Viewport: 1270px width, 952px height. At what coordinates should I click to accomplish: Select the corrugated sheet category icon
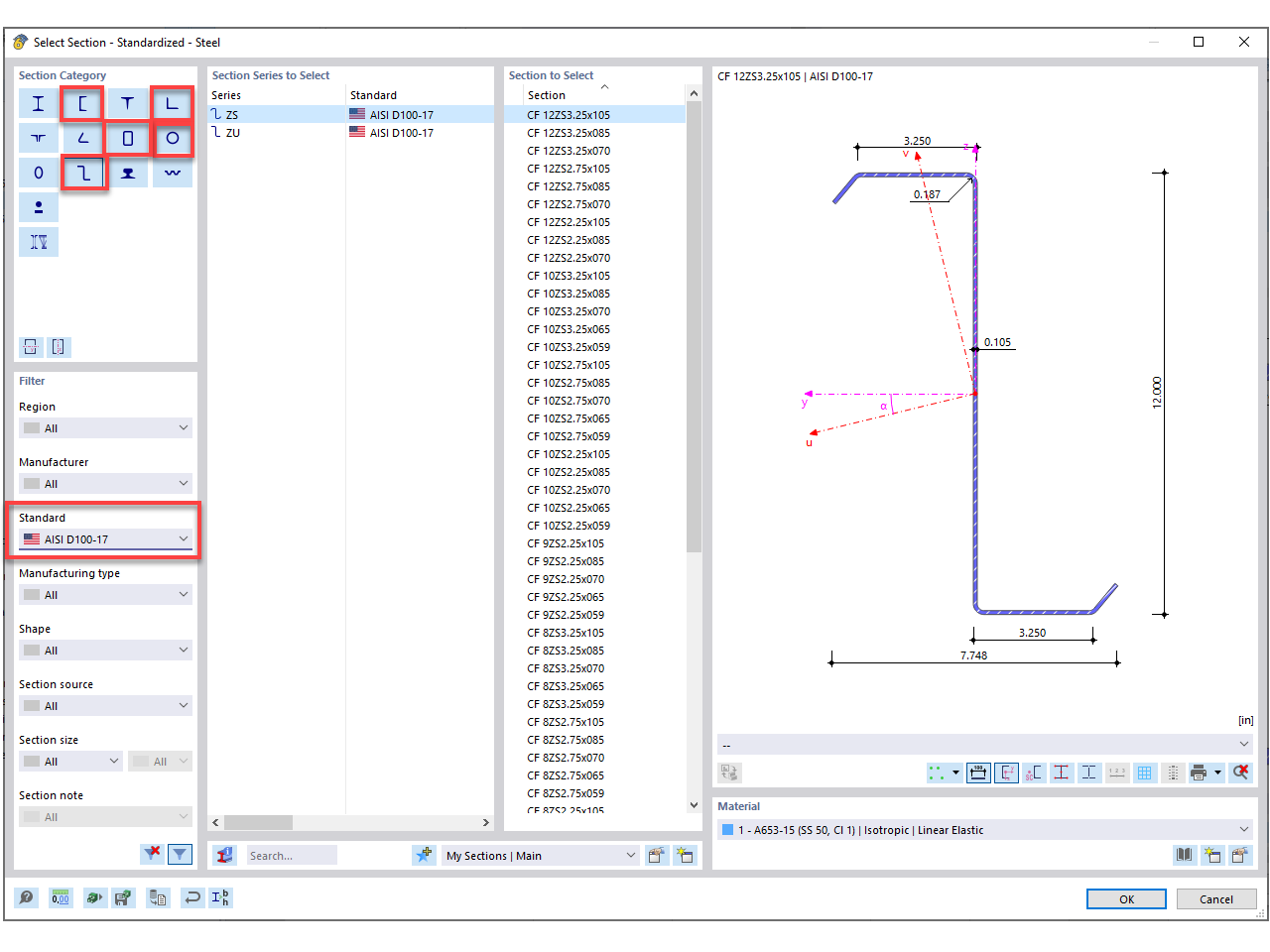click(x=172, y=173)
